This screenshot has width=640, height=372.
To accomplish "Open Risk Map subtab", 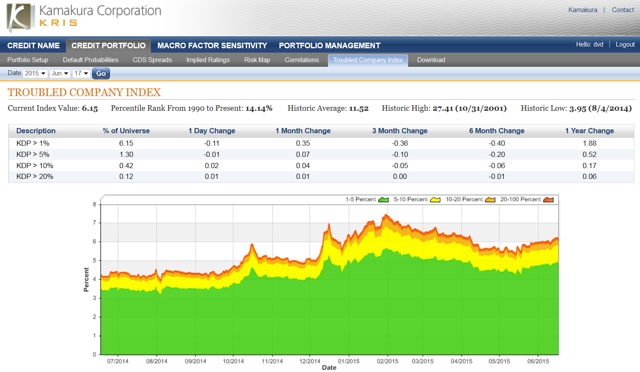I will (x=257, y=60).
